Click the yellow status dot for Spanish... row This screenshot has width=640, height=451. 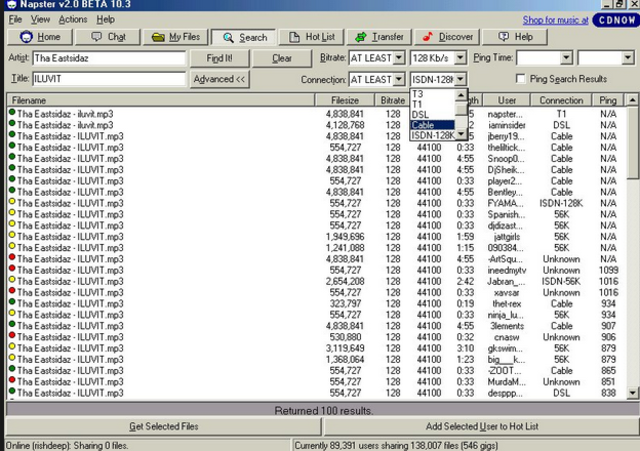point(12,212)
